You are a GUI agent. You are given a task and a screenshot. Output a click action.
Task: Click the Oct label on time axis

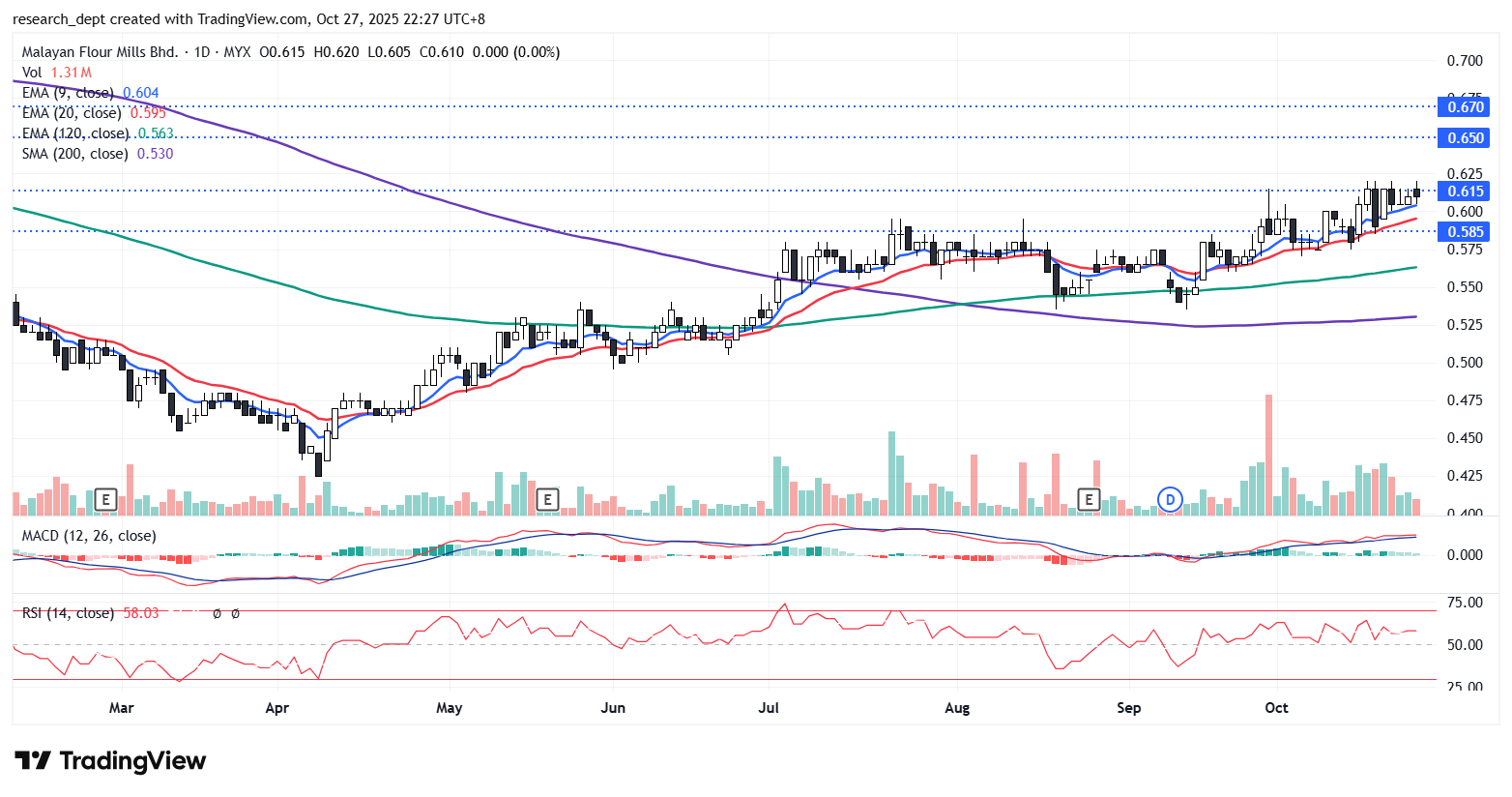(1276, 708)
